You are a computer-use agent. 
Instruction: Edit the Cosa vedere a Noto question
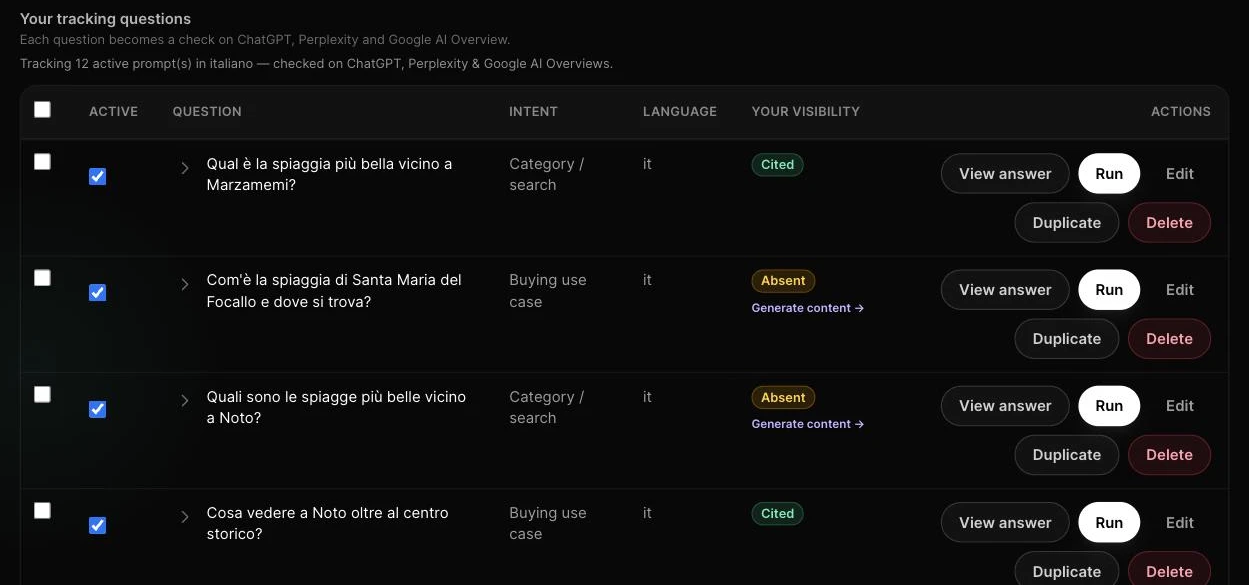tap(1180, 523)
